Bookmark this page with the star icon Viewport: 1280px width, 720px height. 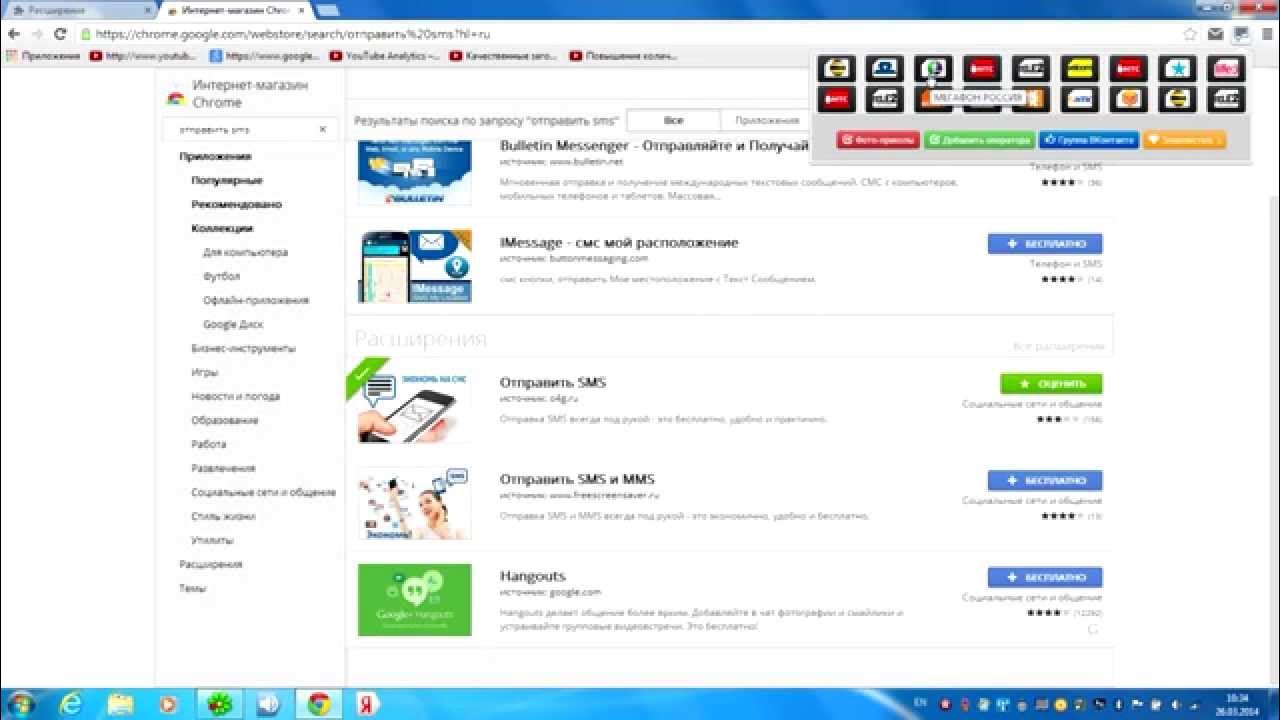[1190, 34]
